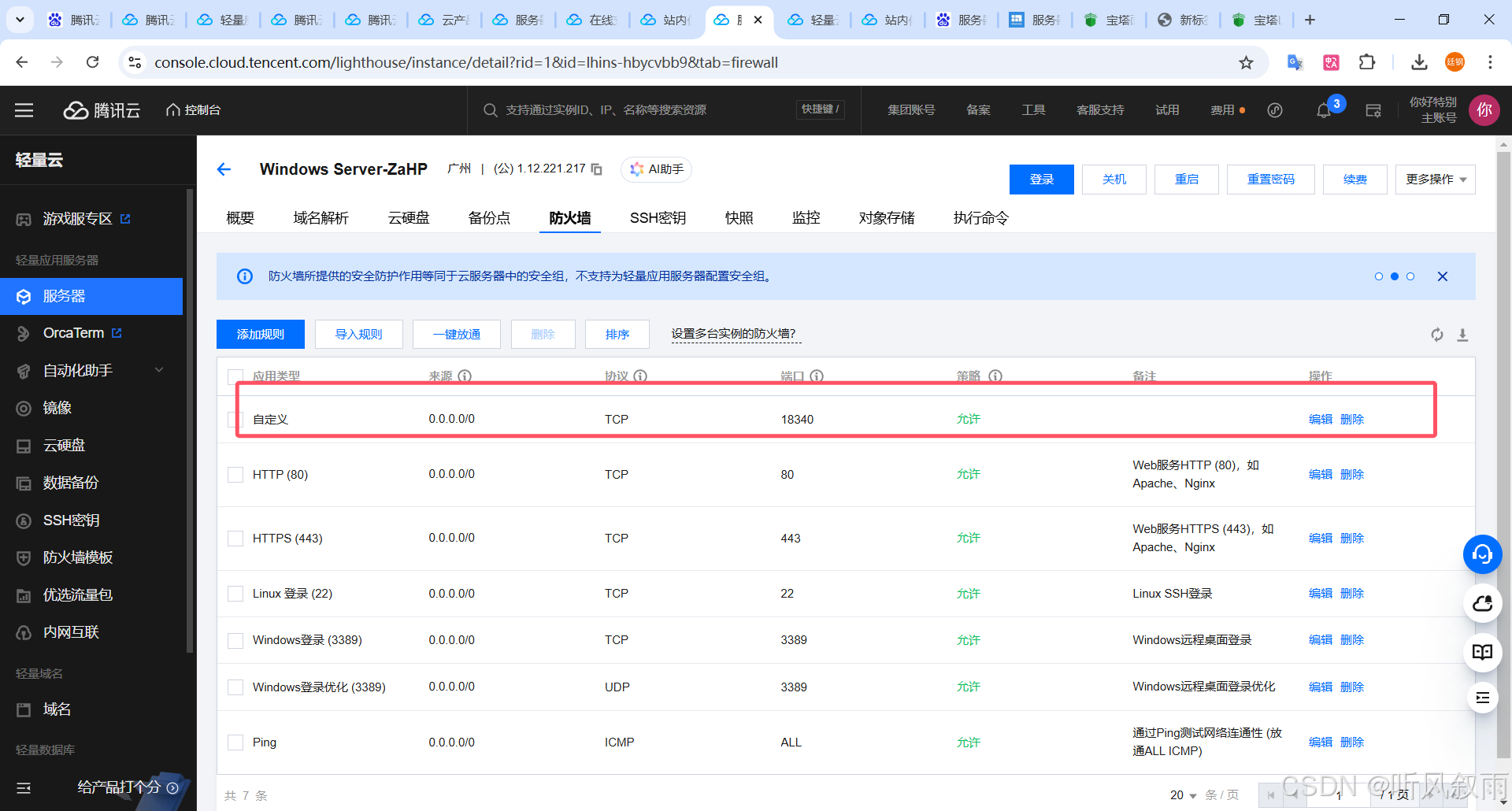
Task: Click the 登录 button
Action: tap(1041, 180)
